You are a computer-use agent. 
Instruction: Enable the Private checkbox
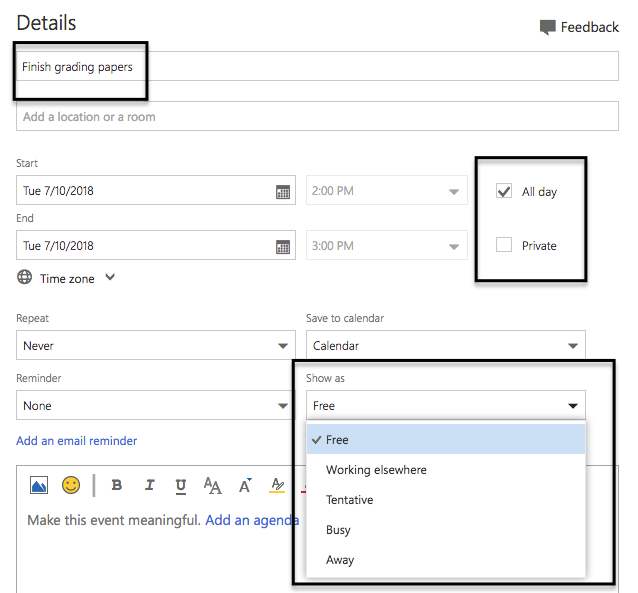coord(504,245)
